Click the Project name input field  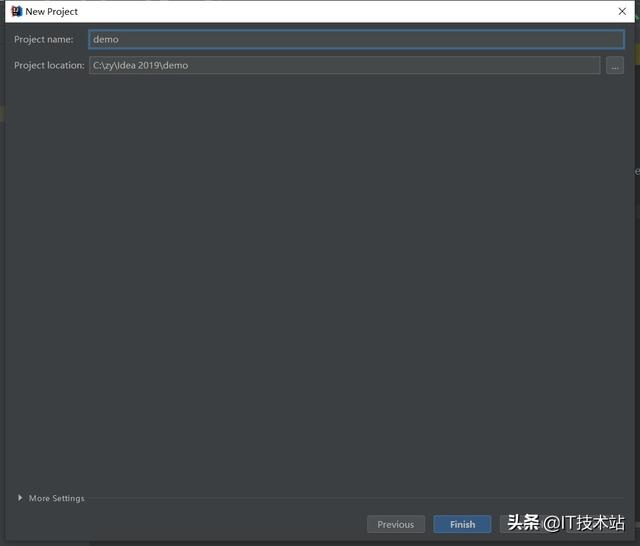[x=356, y=39]
